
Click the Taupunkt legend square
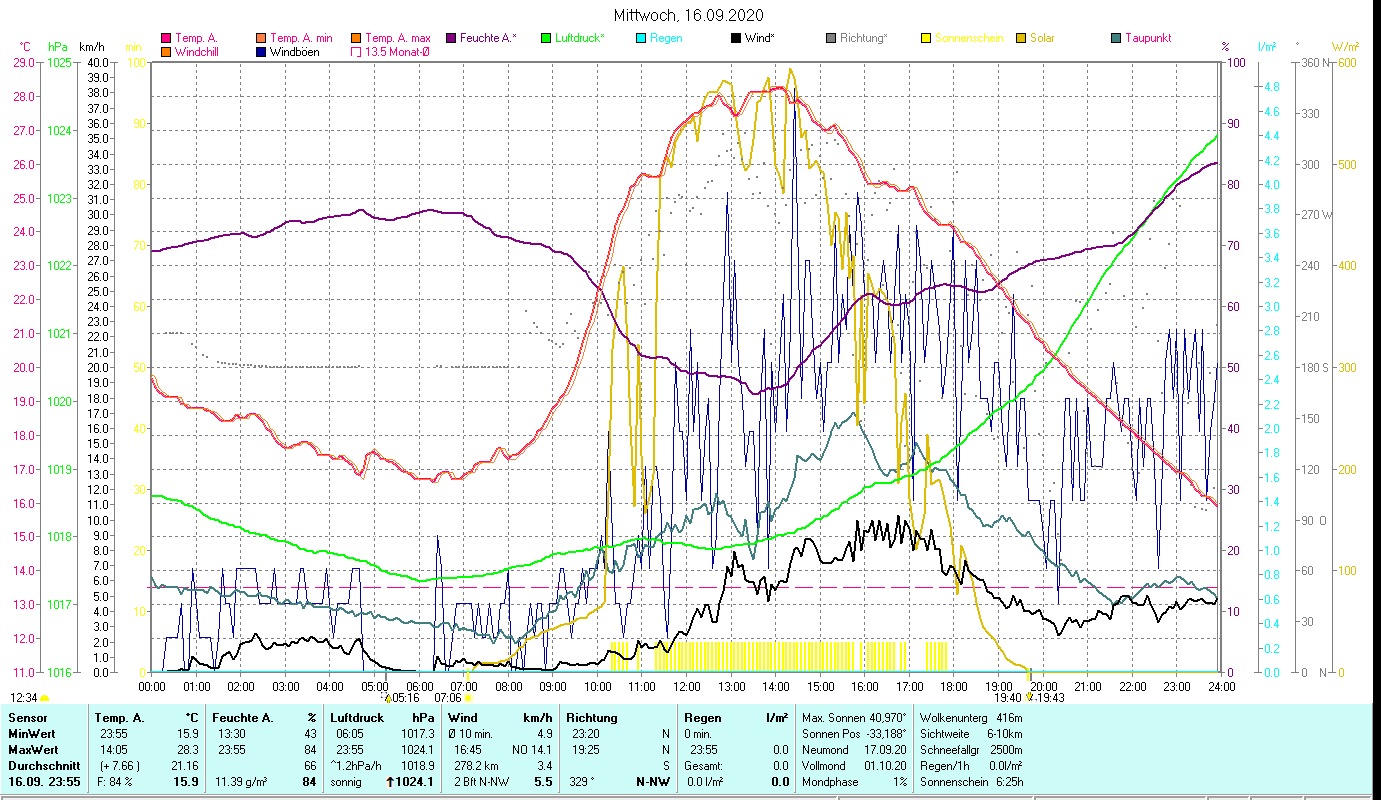coord(1116,38)
